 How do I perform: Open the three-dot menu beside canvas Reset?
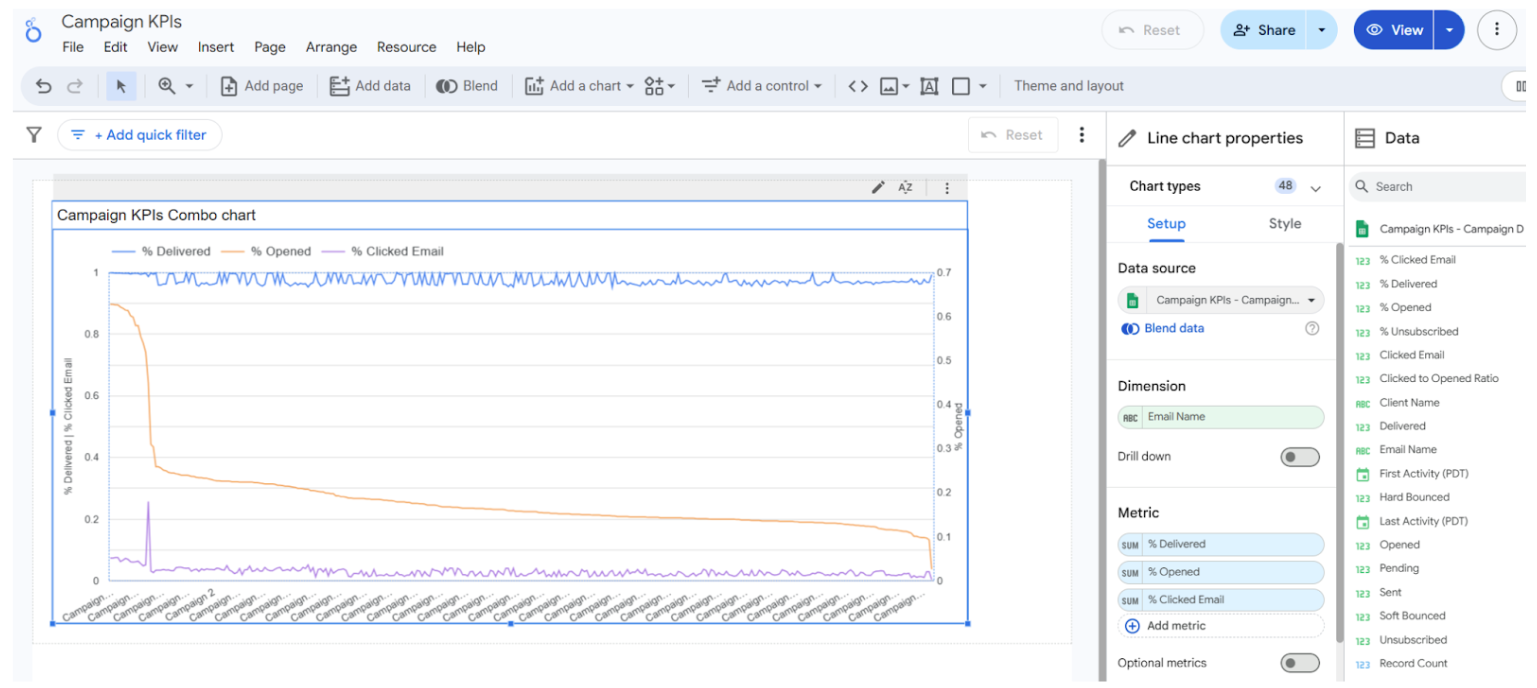pos(1081,134)
